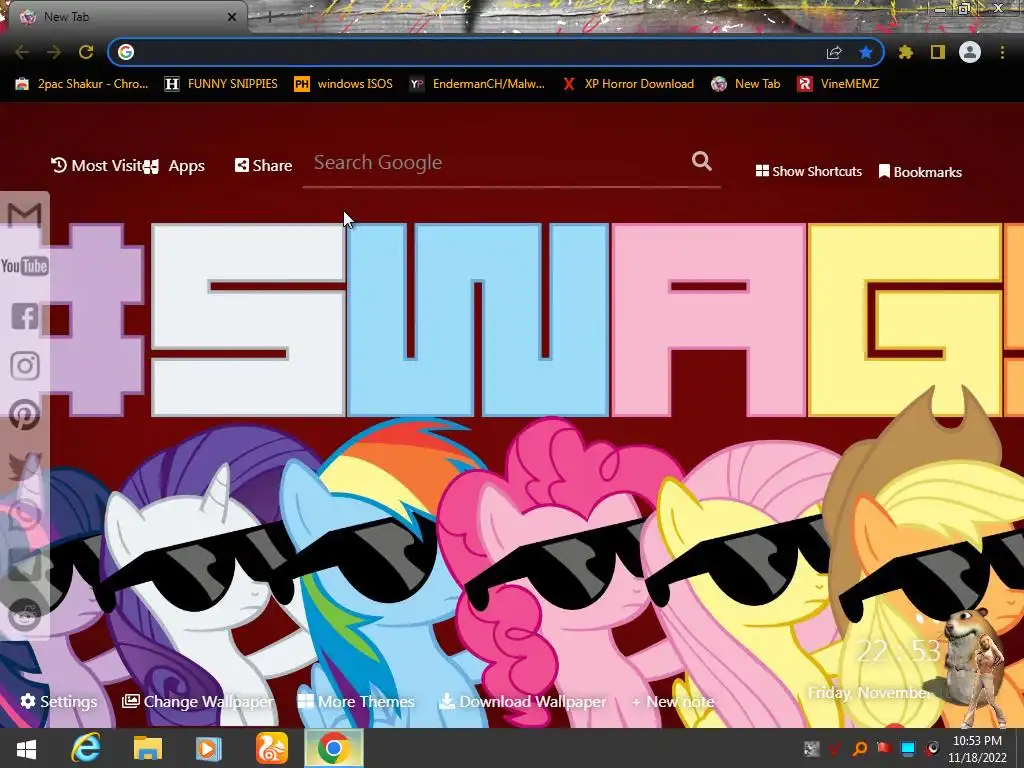
Task: Open Reddit icon at sidebar bottom
Action: click(x=25, y=615)
